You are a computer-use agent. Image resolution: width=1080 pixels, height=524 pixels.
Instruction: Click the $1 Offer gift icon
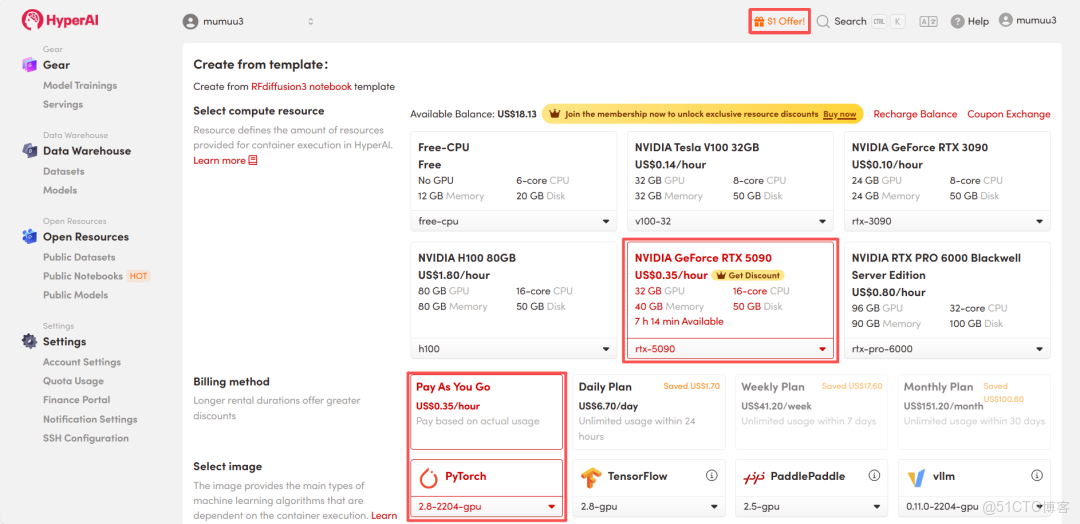(759, 21)
